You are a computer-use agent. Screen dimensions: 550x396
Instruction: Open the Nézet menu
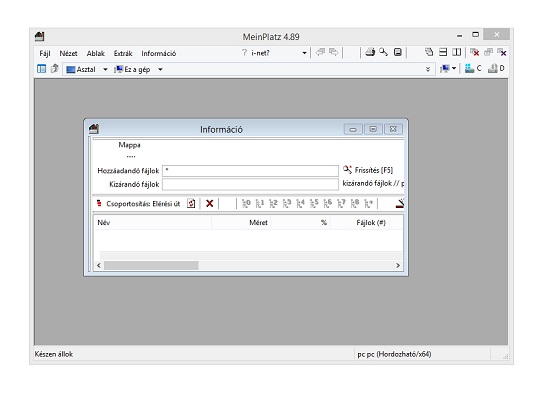coord(68,53)
